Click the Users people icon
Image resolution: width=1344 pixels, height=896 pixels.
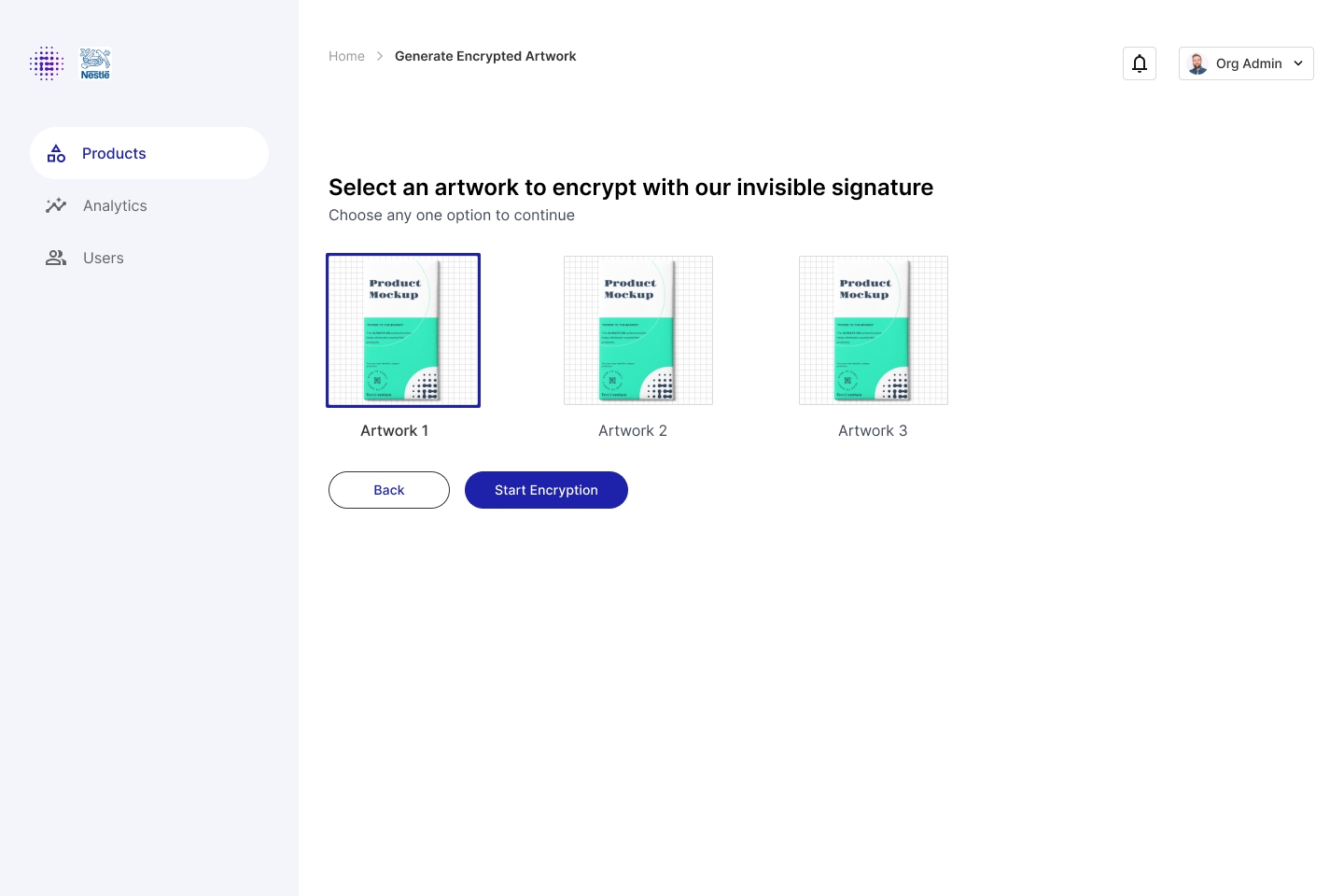[56, 258]
